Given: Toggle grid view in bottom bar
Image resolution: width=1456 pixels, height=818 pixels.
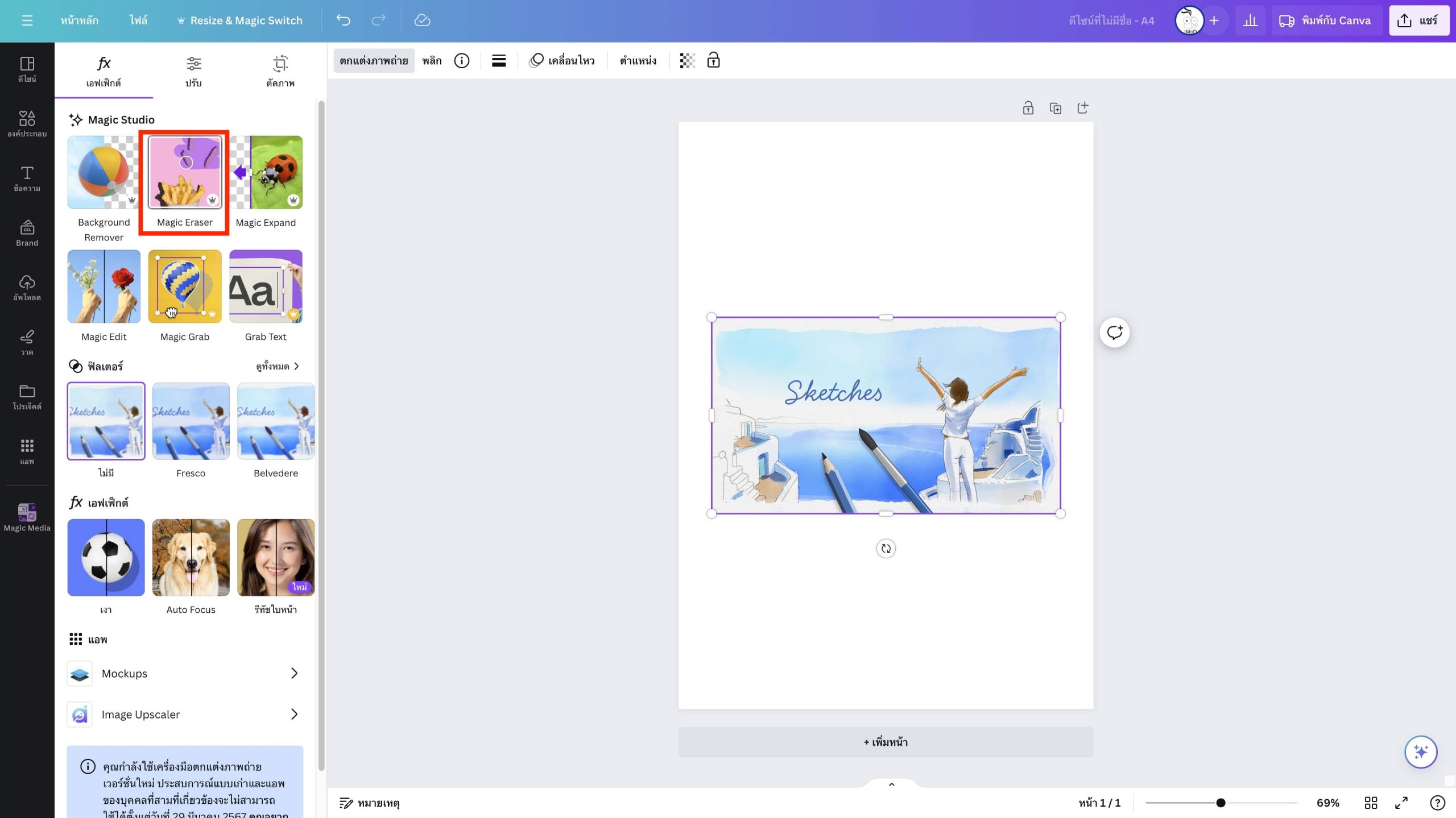Looking at the screenshot, I should [x=1371, y=803].
